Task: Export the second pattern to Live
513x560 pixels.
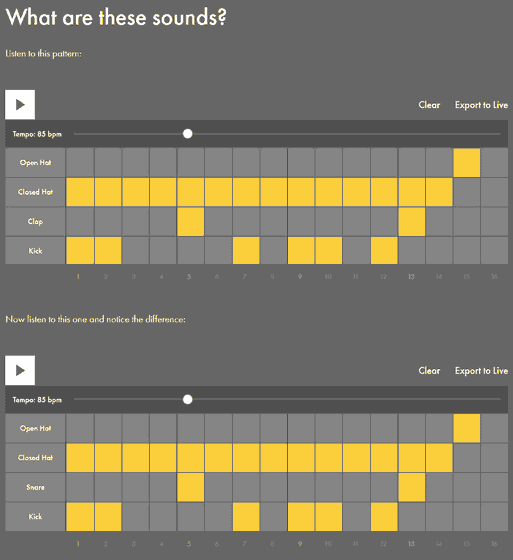Action: pyautogui.click(x=481, y=371)
